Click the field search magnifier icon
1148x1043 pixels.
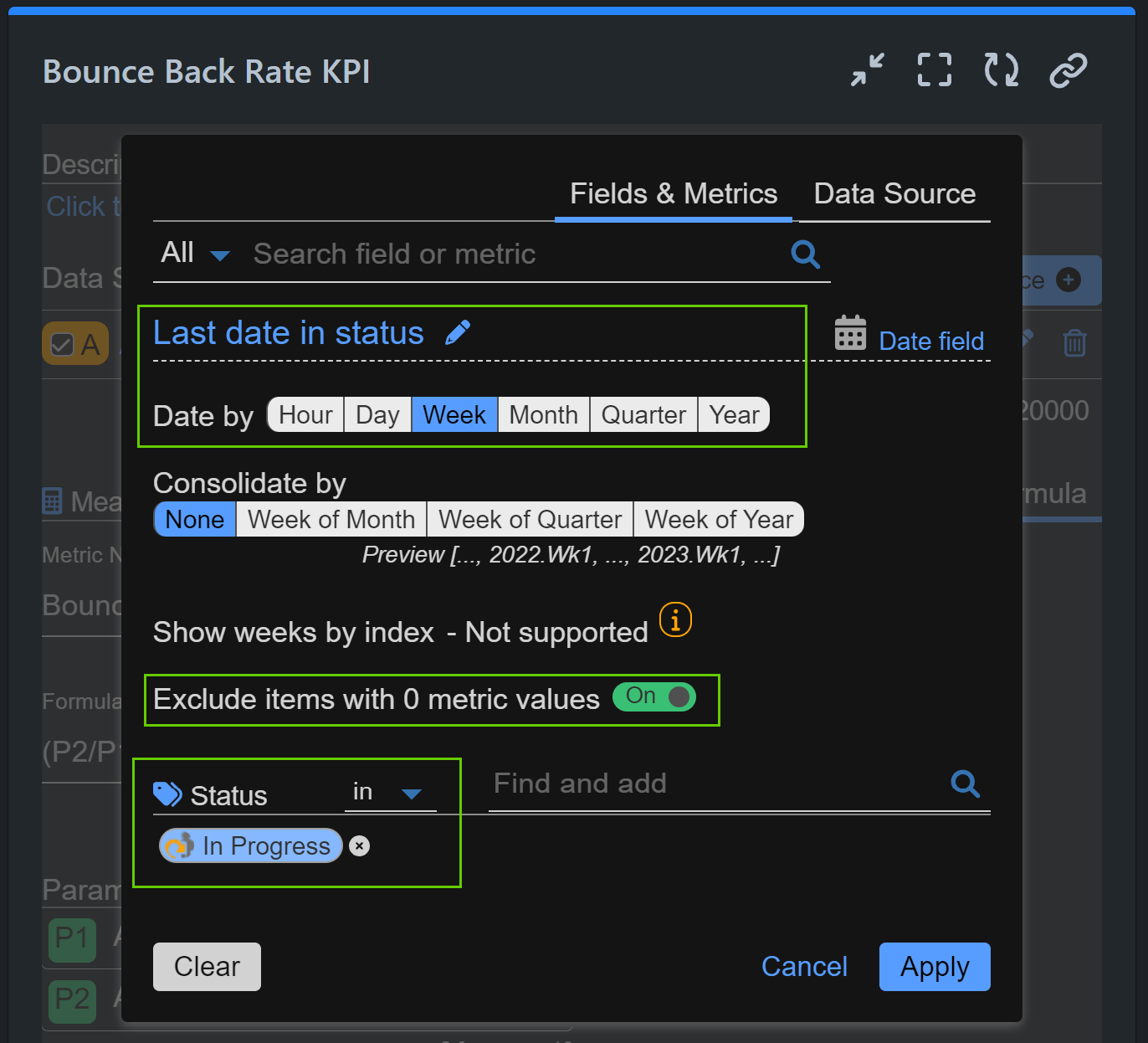coord(804,254)
